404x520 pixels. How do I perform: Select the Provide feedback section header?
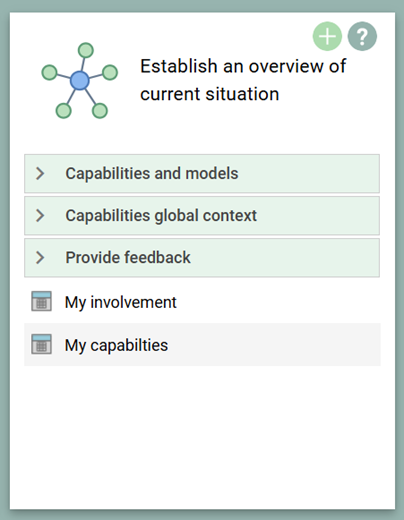pyautogui.click(x=202, y=257)
